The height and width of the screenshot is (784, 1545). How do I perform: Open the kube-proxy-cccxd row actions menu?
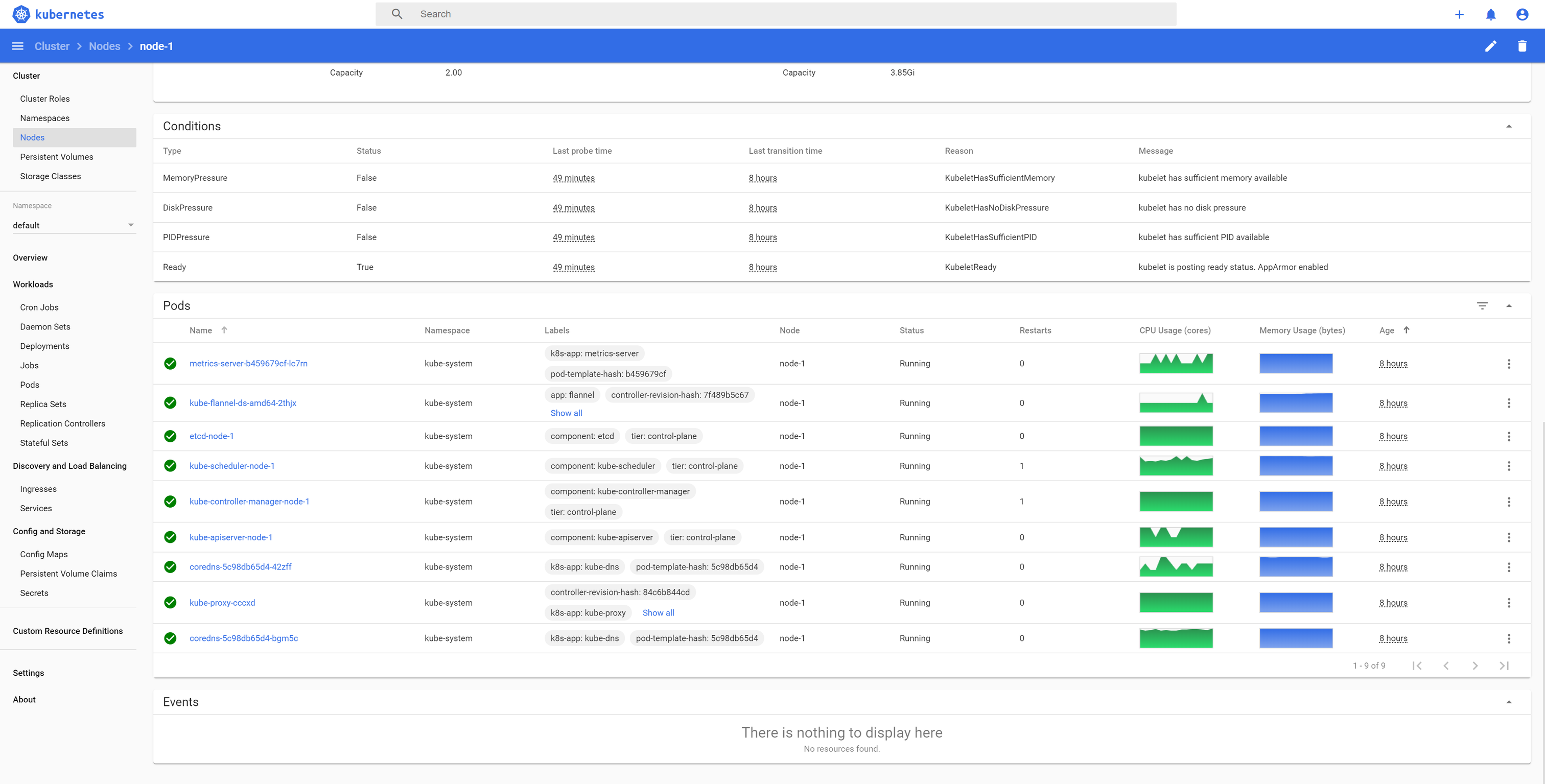click(x=1508, y=603)
